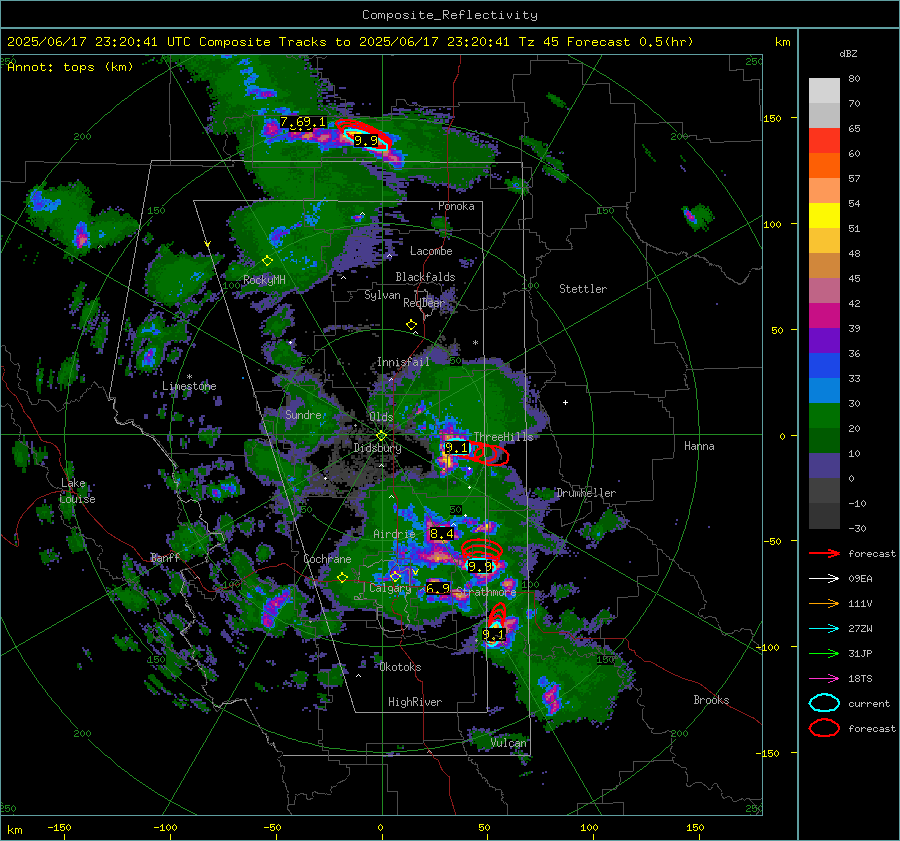Click the 9.9 storm top label in northern storm
Viewport: 900px width, 841px height.
click(x=366, y=141)
